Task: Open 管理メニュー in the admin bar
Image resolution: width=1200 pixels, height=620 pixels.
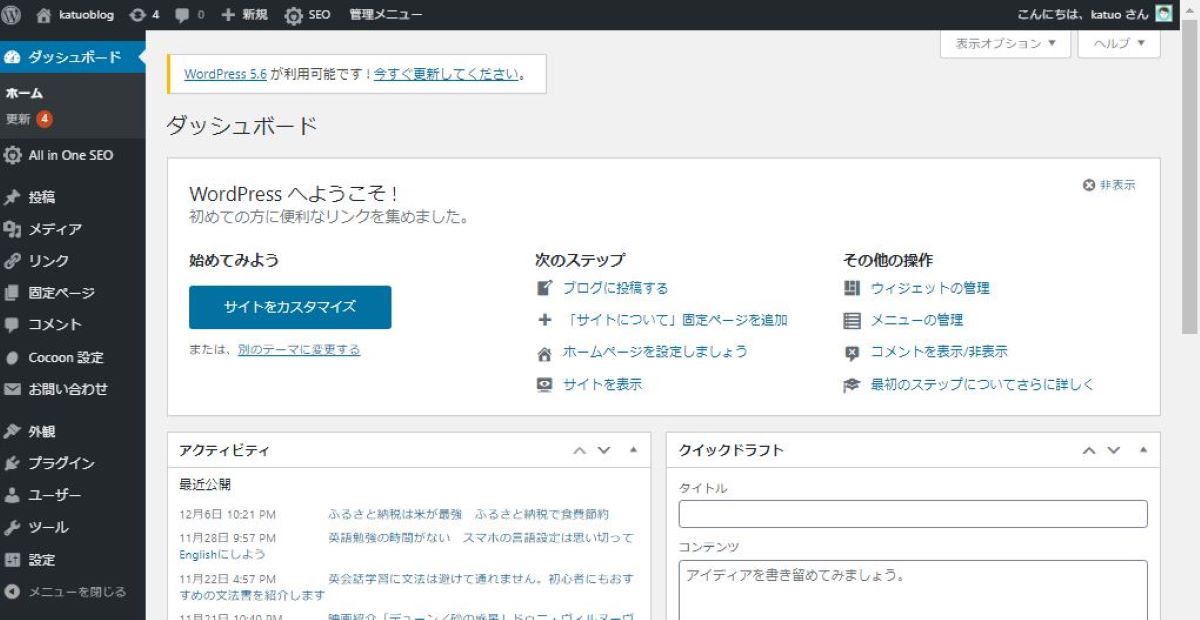Action: [x=386, y=15]
